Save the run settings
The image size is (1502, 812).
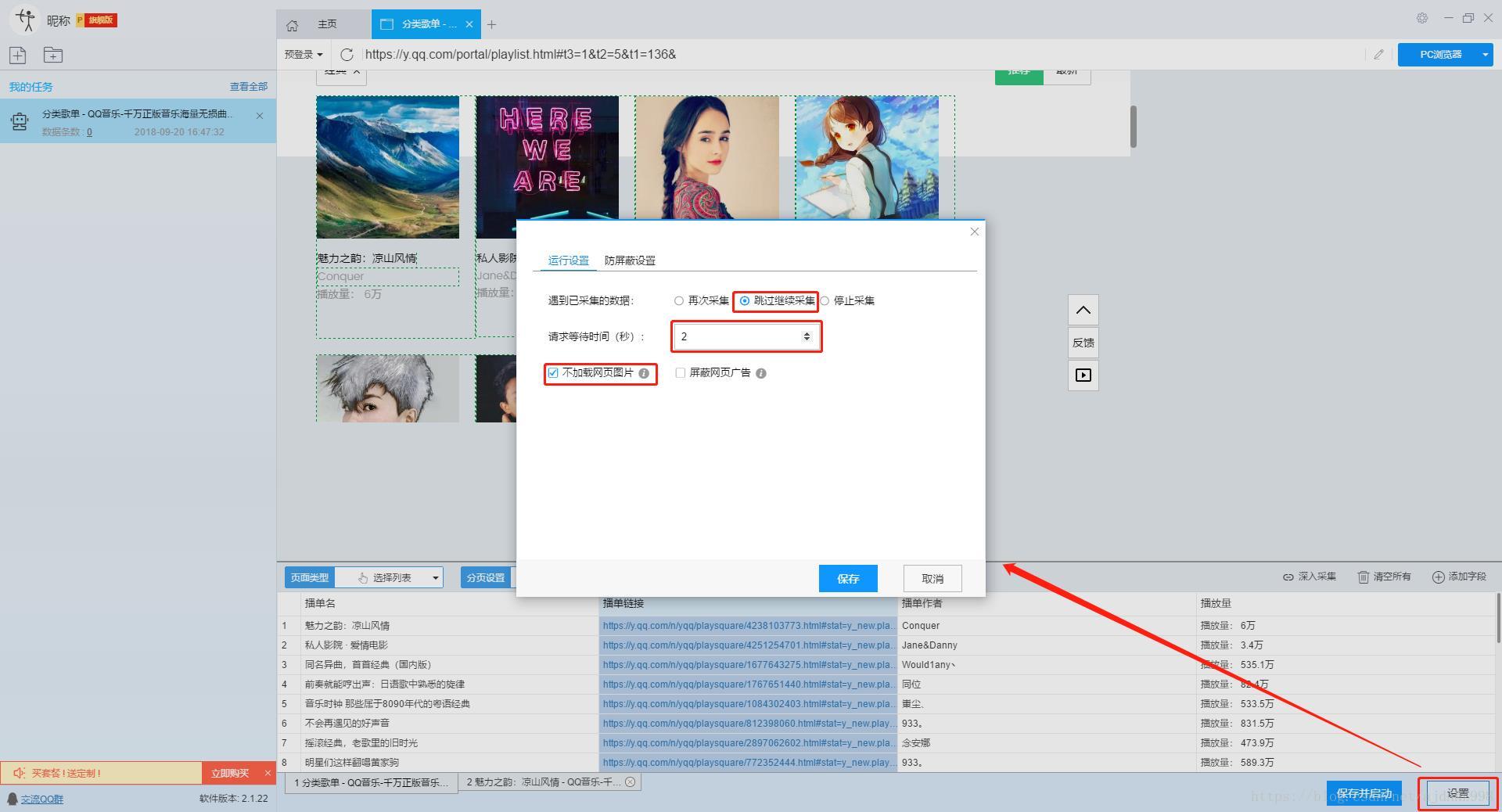pyautogui.click(x=848, y=579)
